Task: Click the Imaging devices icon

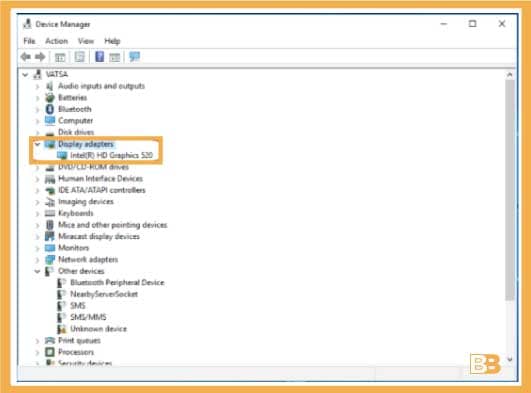Action: point(50,202)
